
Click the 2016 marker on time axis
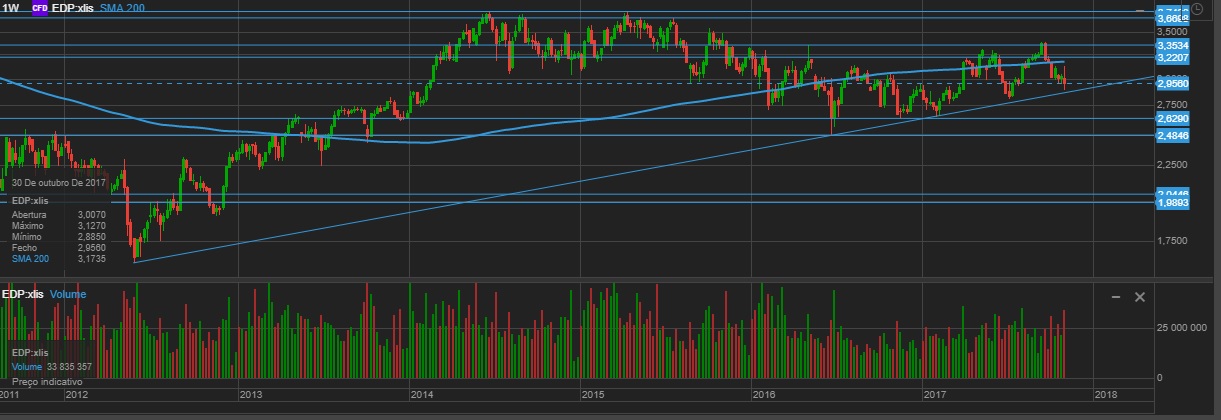765,395
